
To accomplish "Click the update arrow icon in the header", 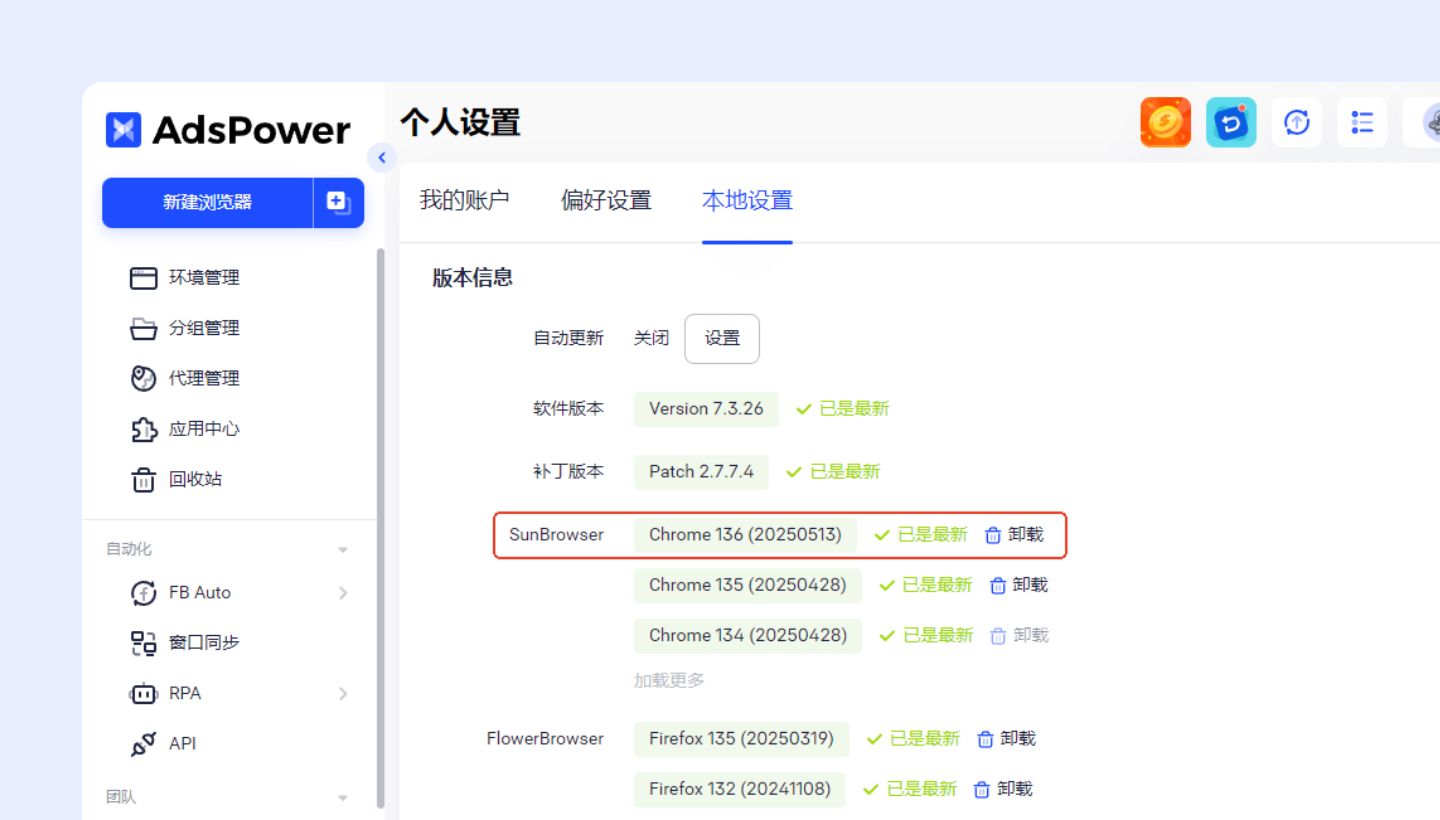I will [1297, 122].
